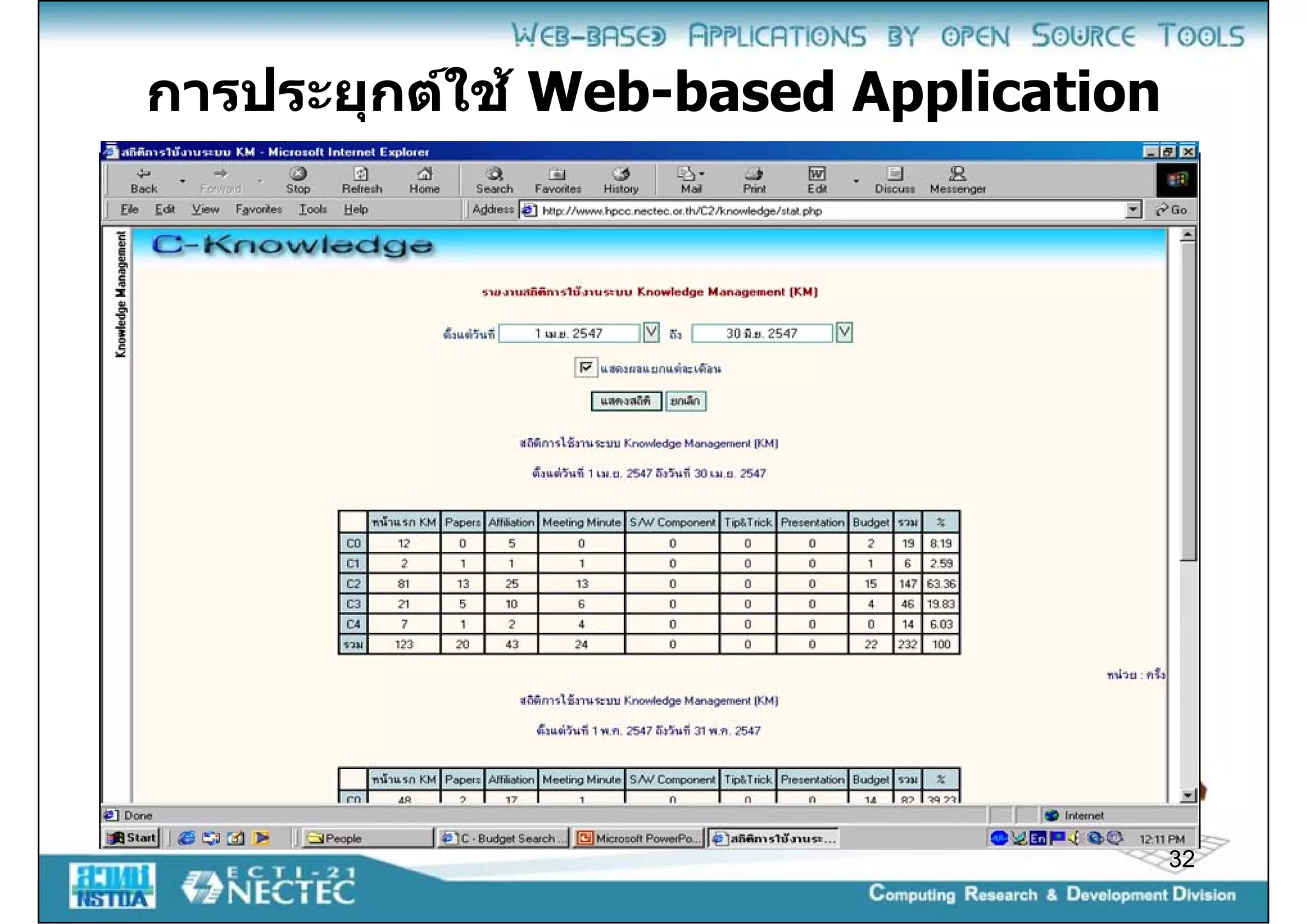1307x924 pixels.
Task: Click the Forward toolbar button
Action: (221, 180)
